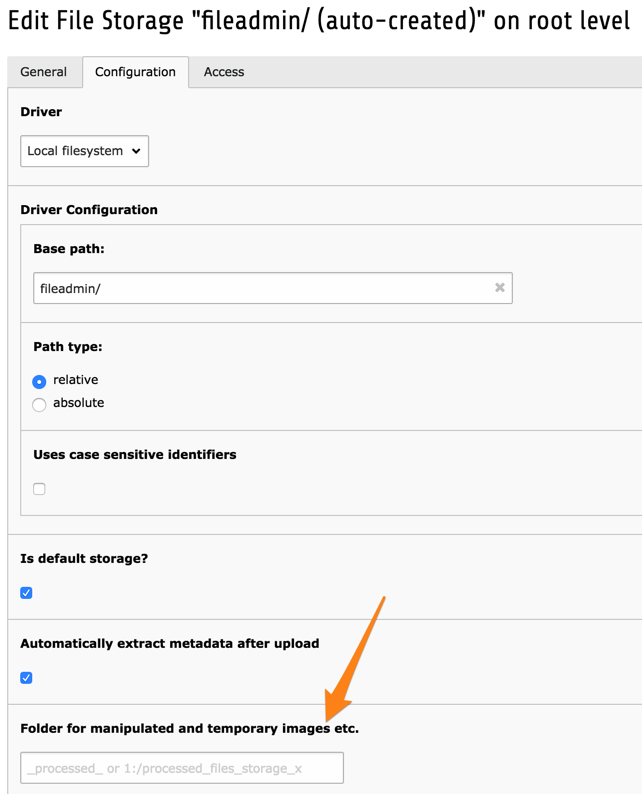Click the Uses case sensitive identifiers label
The image size is (642, 794).
pyautogui.click(x=135, y=454)
